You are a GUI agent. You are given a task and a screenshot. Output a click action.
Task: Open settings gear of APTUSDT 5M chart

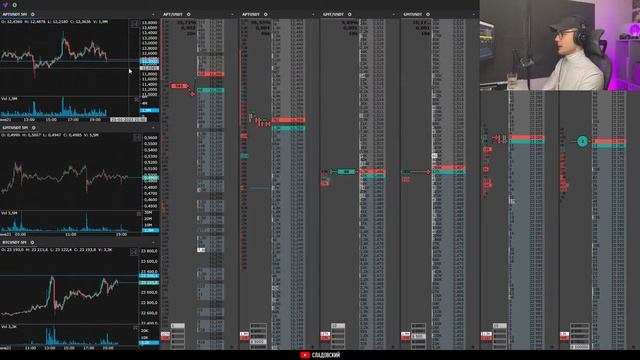[33, 14]
